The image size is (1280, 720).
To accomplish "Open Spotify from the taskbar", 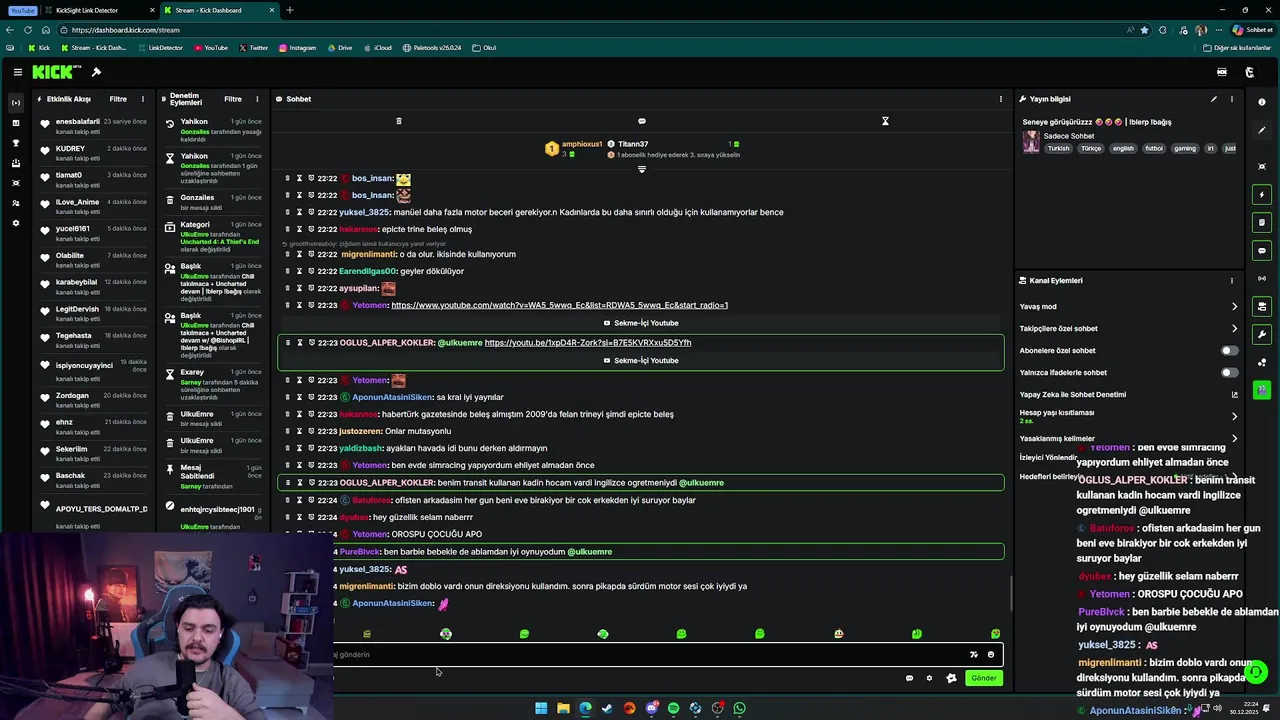I will point(673,708).
